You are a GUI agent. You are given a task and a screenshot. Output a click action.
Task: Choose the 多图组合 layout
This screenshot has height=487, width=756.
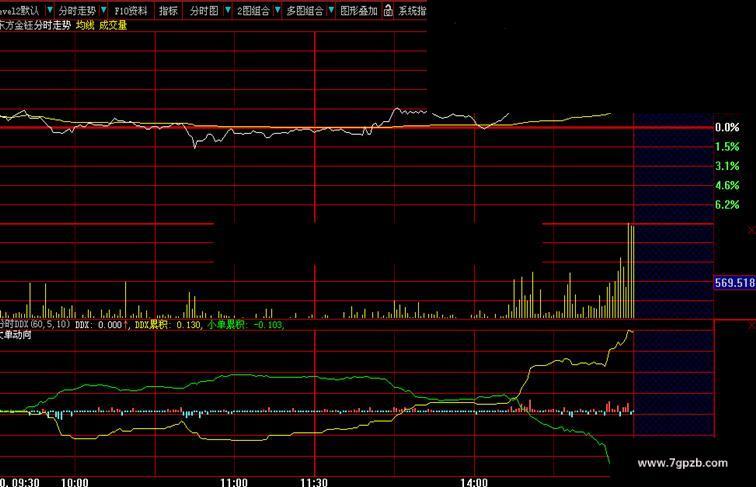tap(305, 11)
